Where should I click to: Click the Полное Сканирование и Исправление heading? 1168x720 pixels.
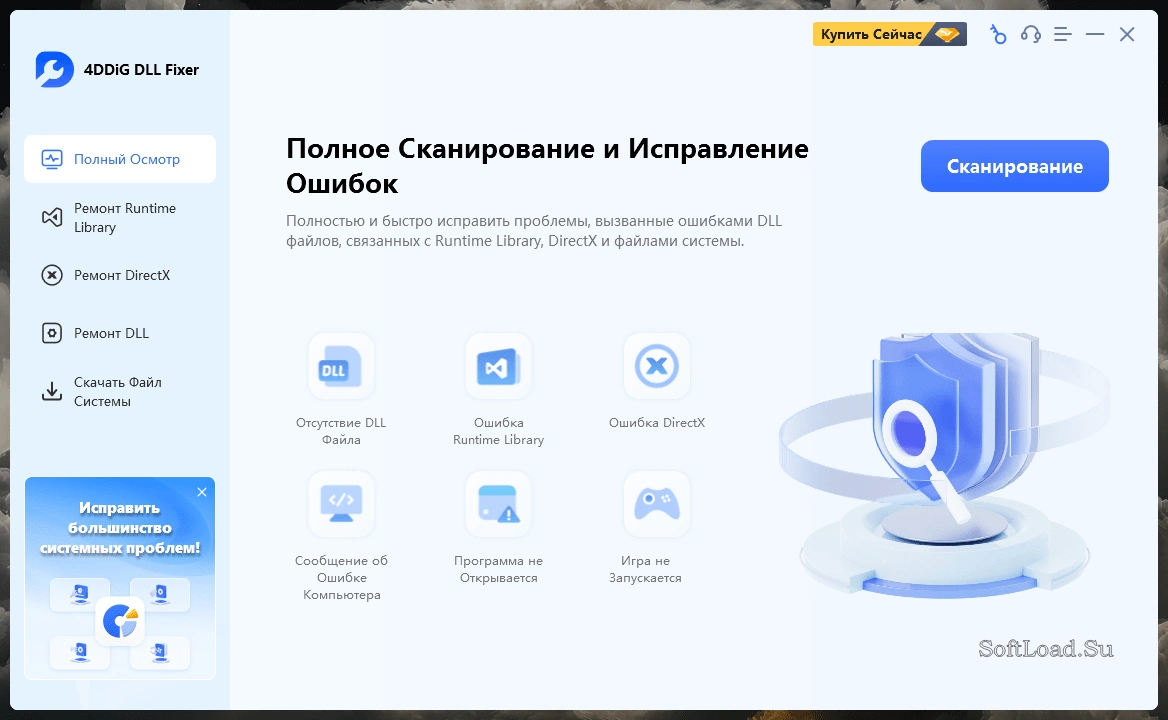click(548, 165)
